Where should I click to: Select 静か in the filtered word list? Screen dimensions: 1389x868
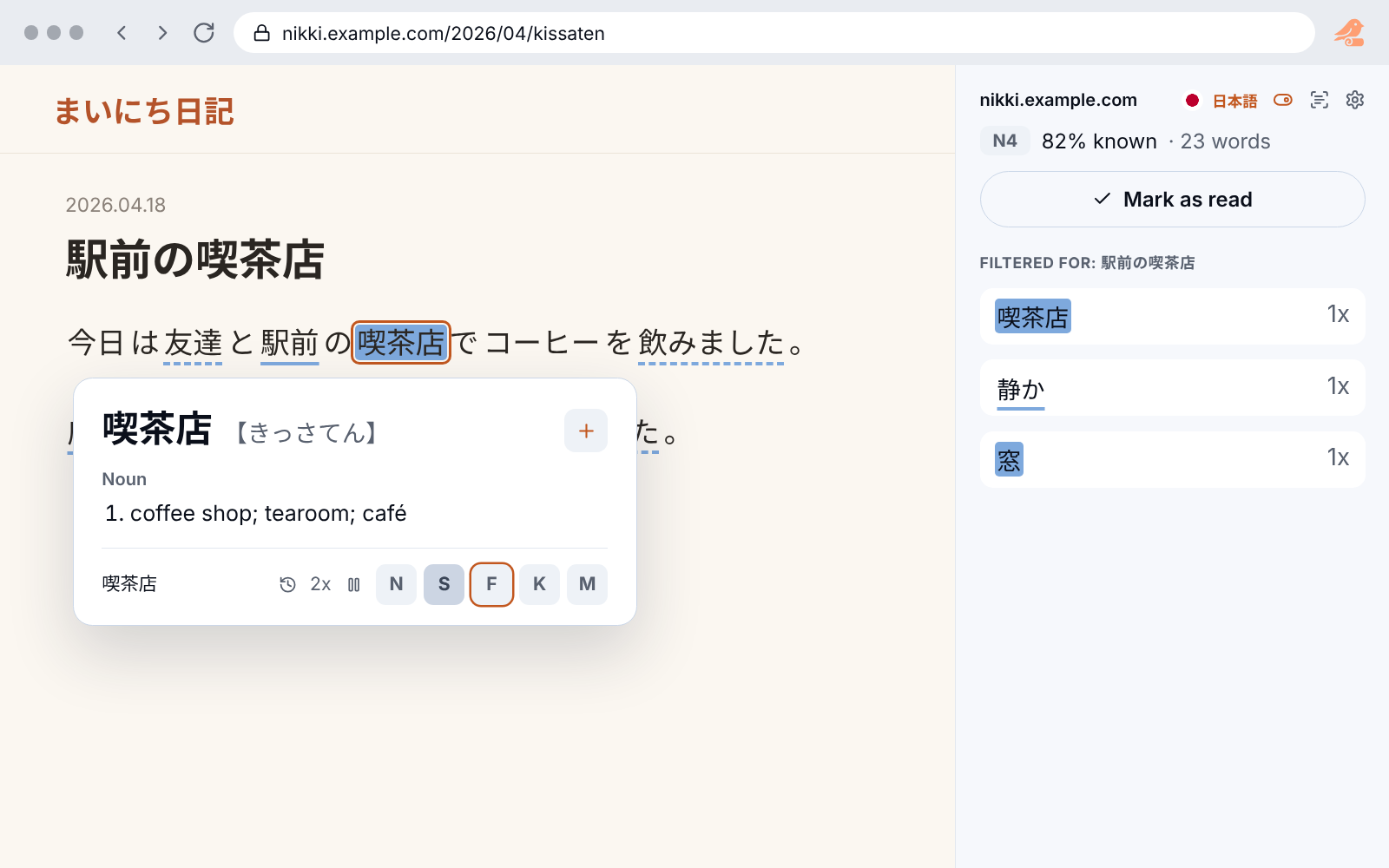1172,388
